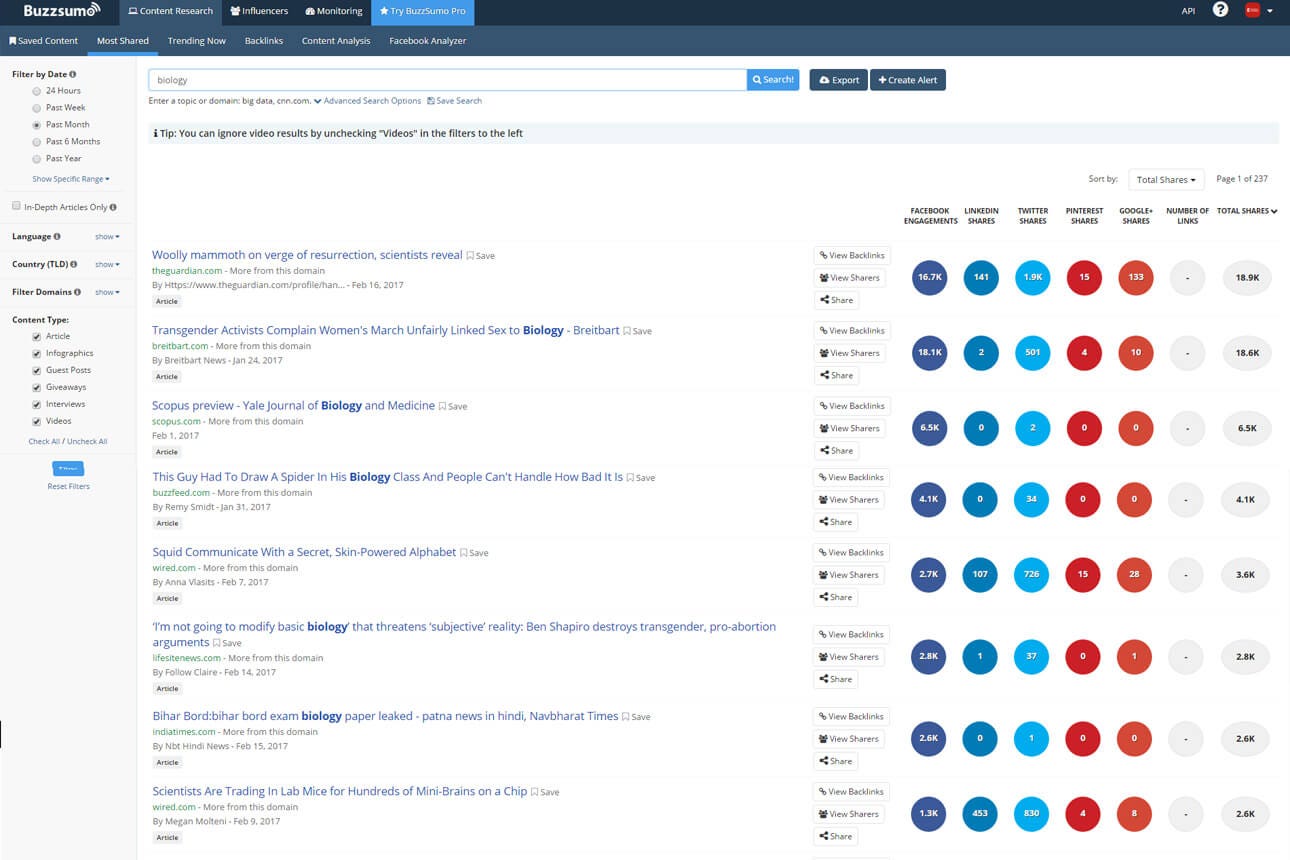Sort by the Total Shares column header

(1247, 211)
